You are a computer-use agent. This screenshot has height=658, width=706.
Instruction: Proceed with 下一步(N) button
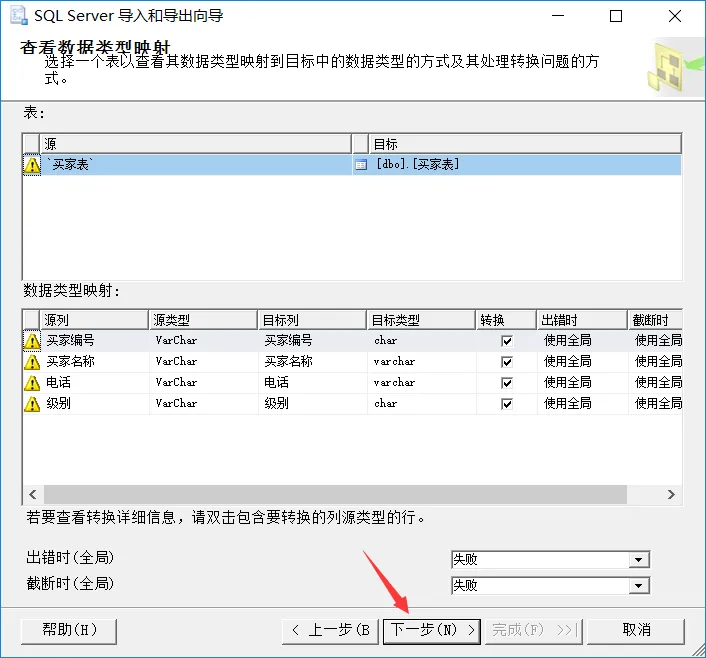coord(432,631)
